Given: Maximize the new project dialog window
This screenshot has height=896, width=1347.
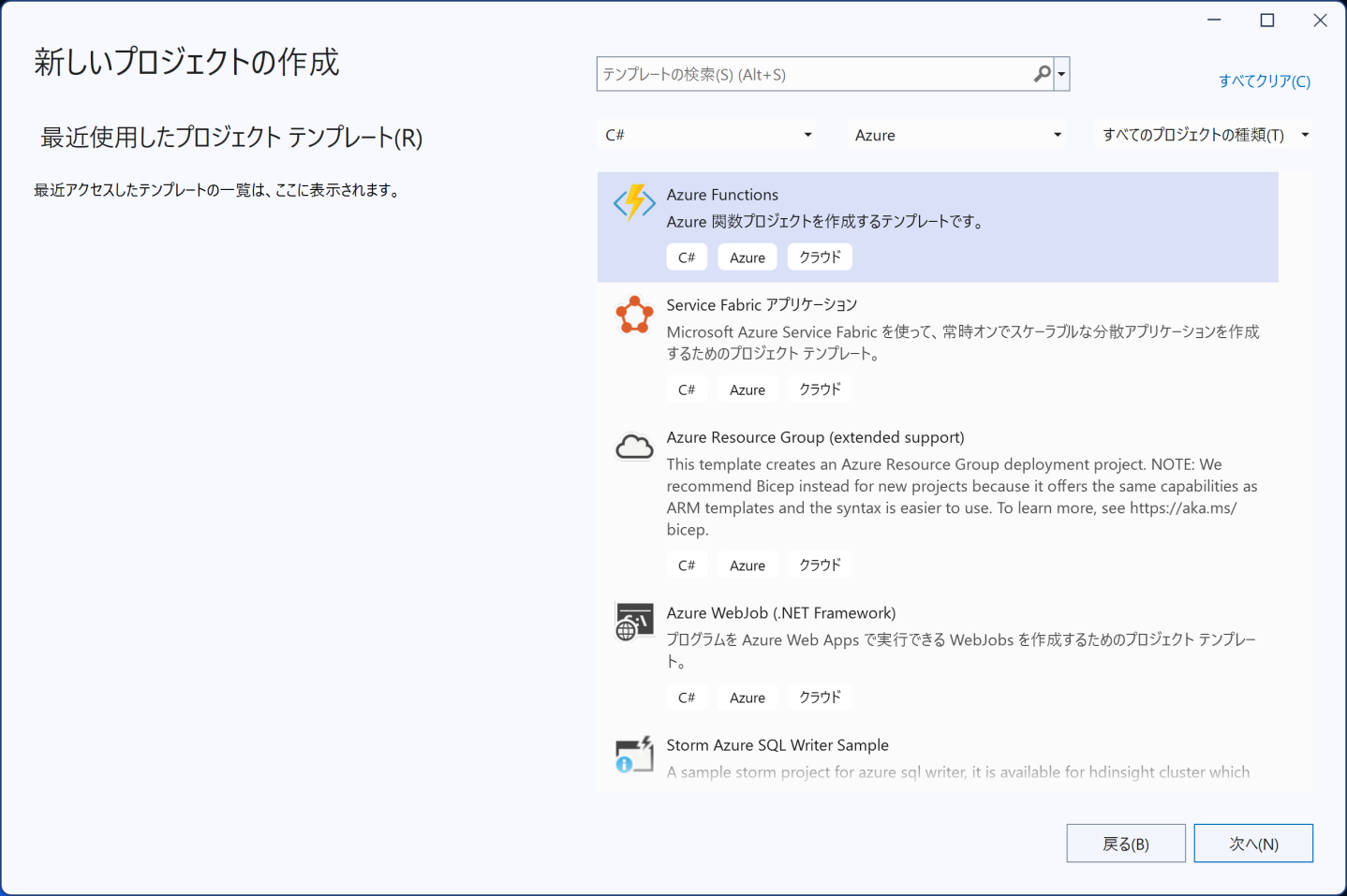Looking at the screenshot, I should (1267, 21).
